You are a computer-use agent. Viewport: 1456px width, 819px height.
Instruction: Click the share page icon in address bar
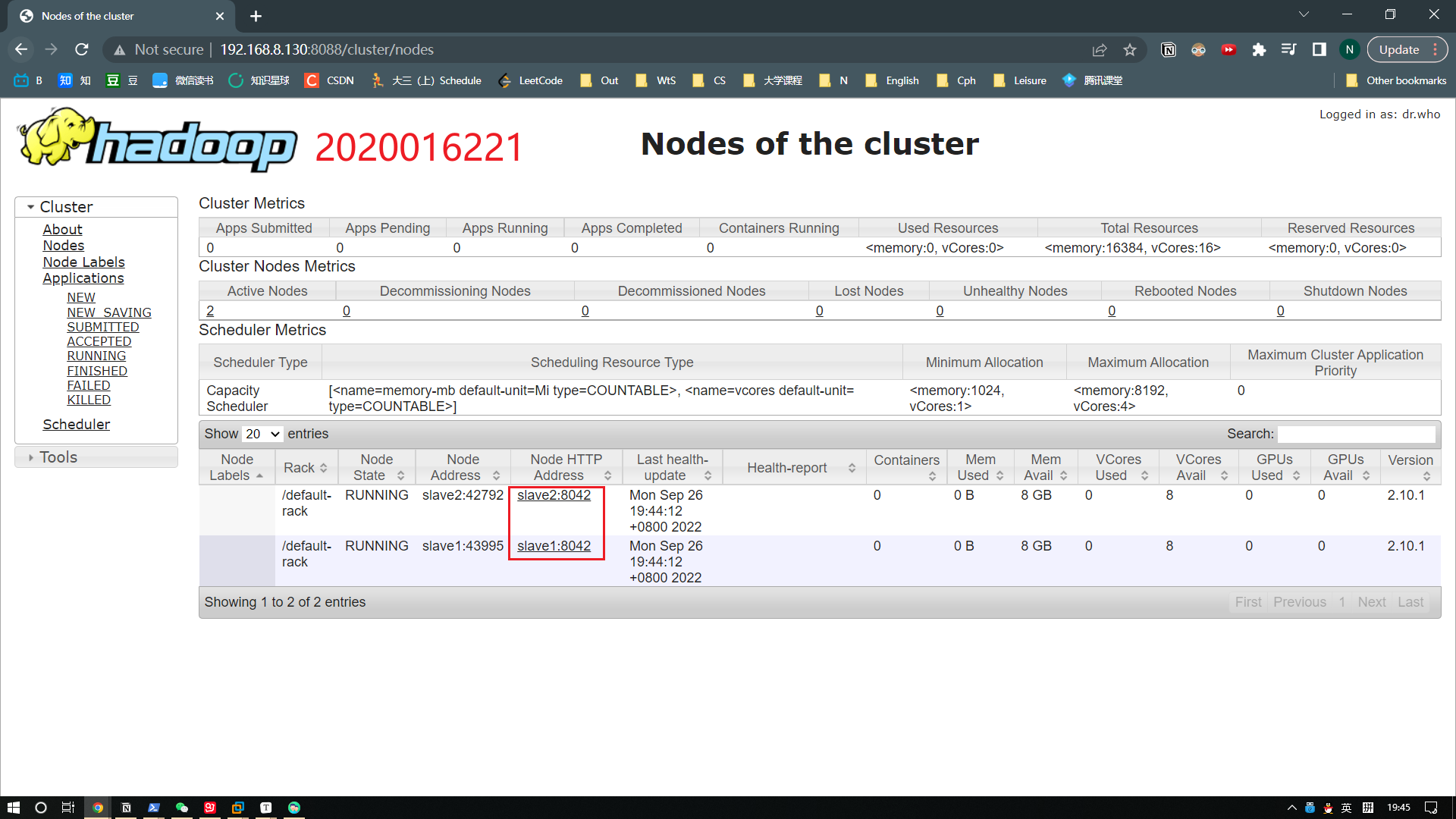tap(1099, 49)
